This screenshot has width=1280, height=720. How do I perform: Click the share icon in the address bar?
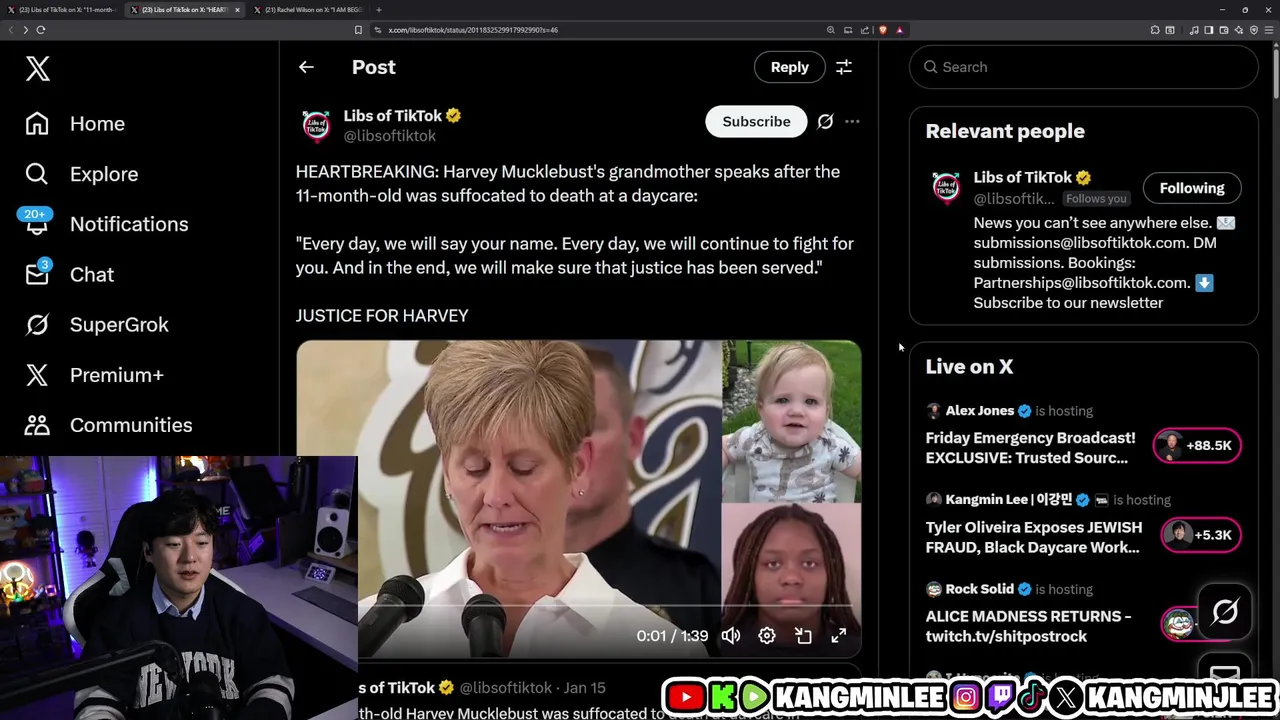point(865,30)
